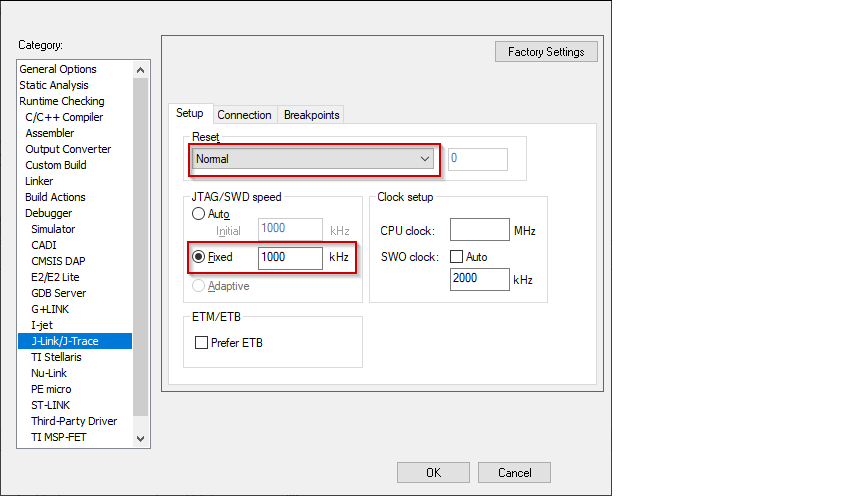Click the SWO clock kHz field
This screenshot has height=496, width=852.
479,279
